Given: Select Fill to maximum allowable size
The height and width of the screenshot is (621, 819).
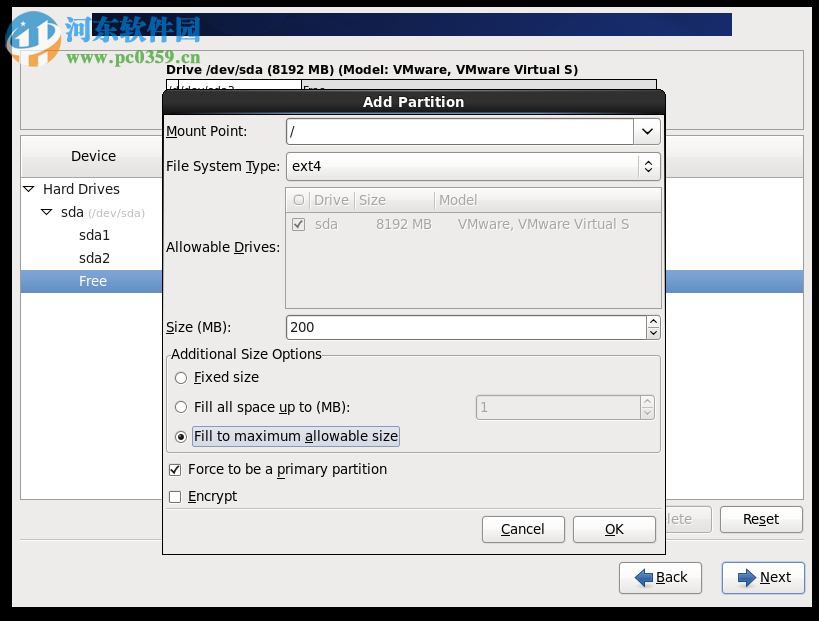Looking at the screenshot, I should click(181, 436).
